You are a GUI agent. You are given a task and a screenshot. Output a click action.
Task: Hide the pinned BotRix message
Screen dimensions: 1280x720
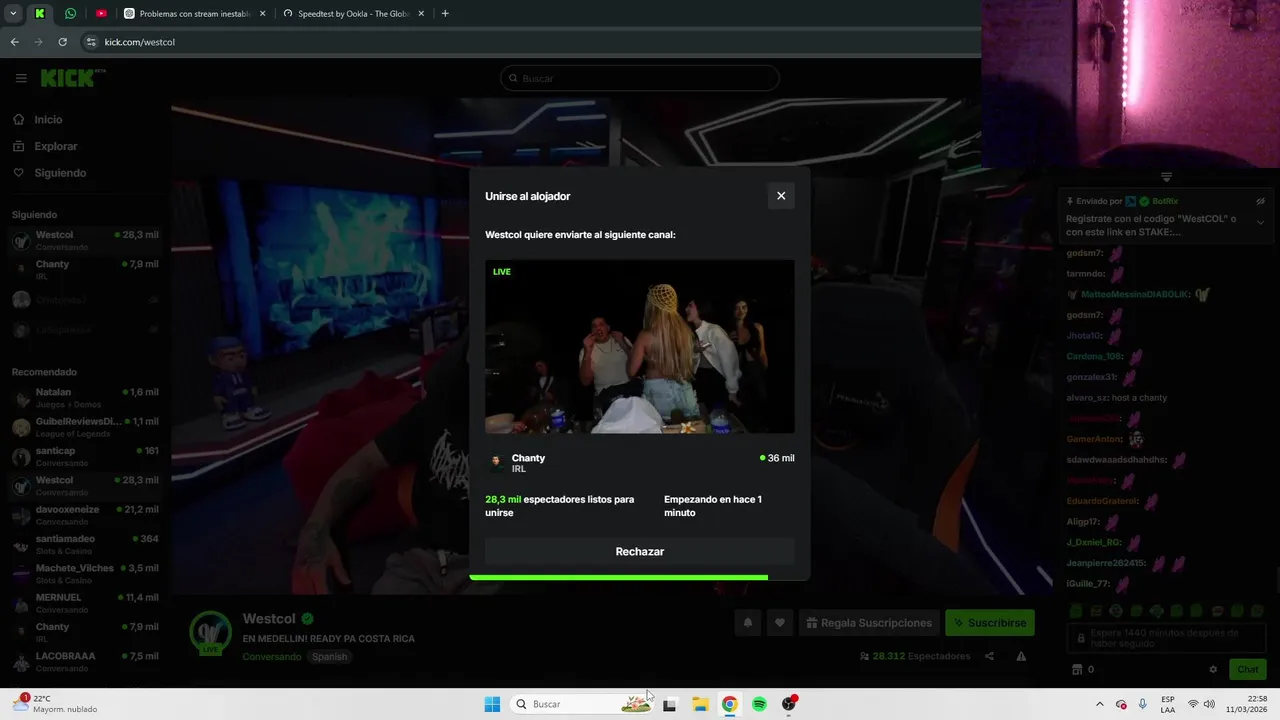click(x=1260, y=201)
